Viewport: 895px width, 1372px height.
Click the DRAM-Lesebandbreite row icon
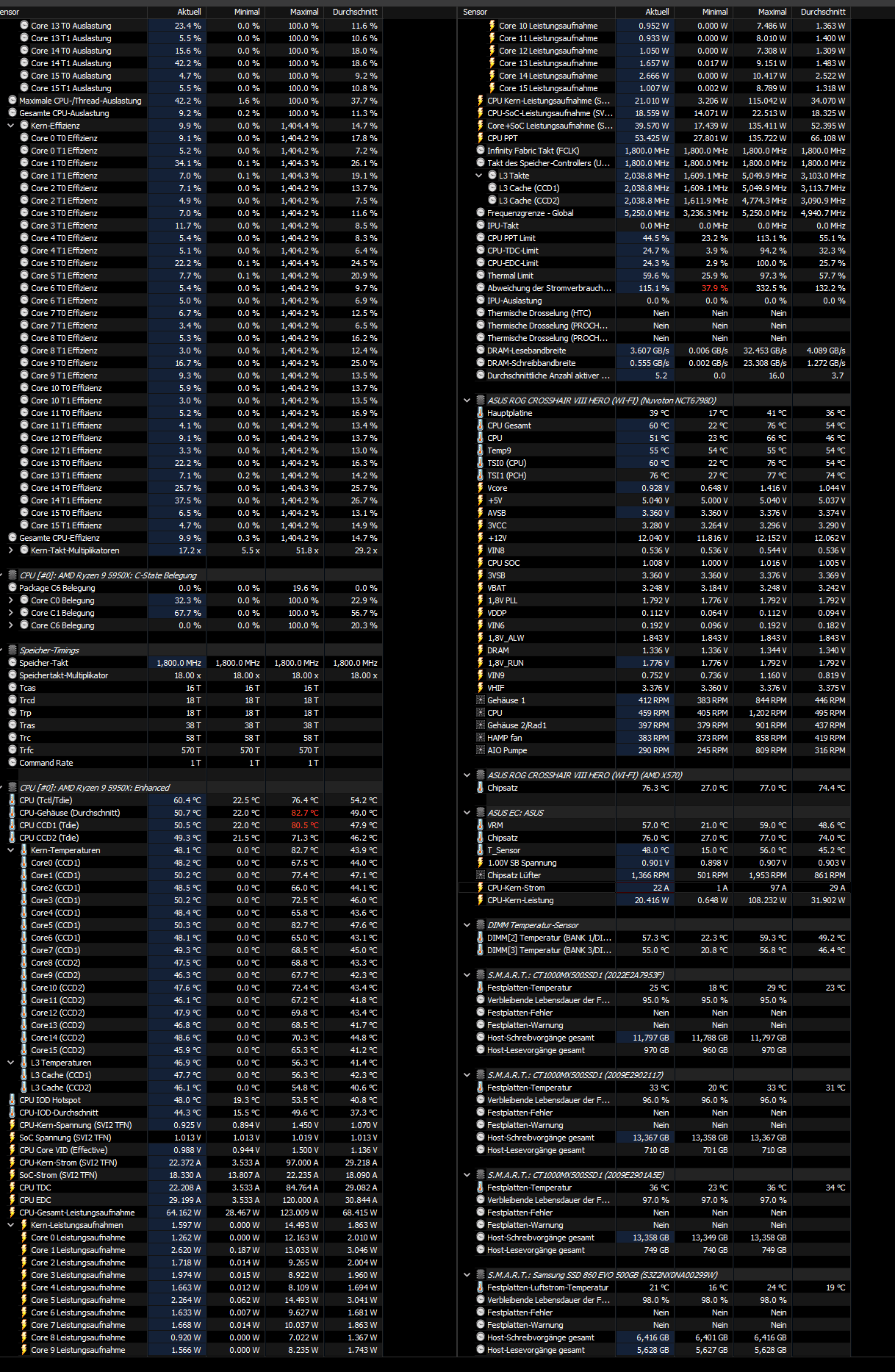[x=481, y=351]
